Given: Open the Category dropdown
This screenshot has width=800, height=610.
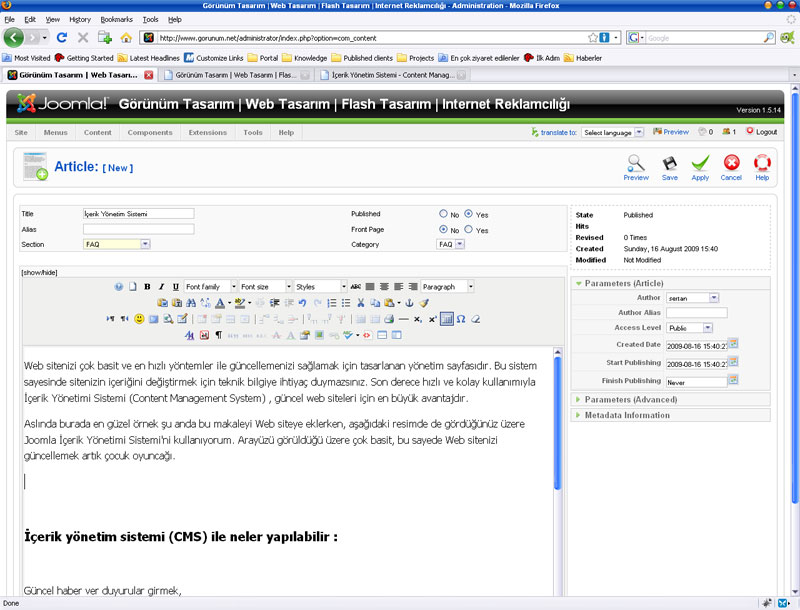Looking at the screenshot, I should [x=451, y=244].
